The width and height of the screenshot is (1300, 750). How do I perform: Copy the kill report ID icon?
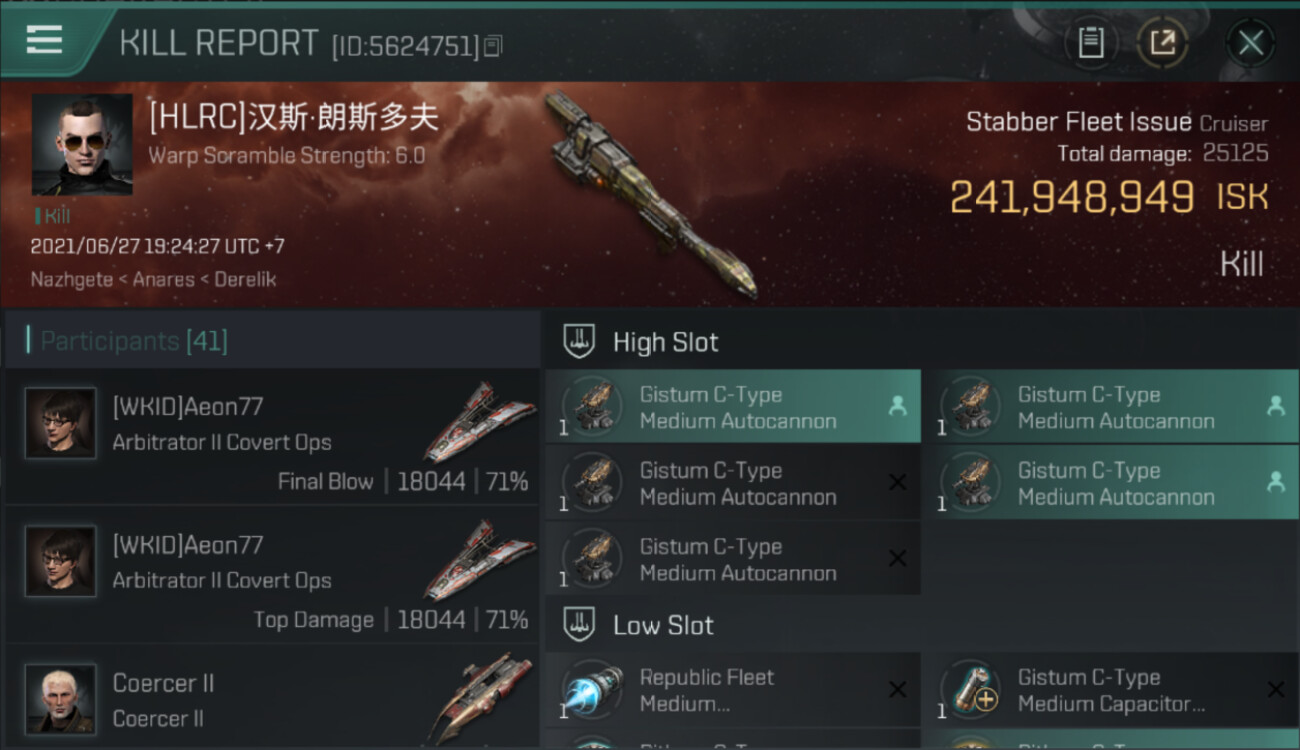(x=492, y=46)
